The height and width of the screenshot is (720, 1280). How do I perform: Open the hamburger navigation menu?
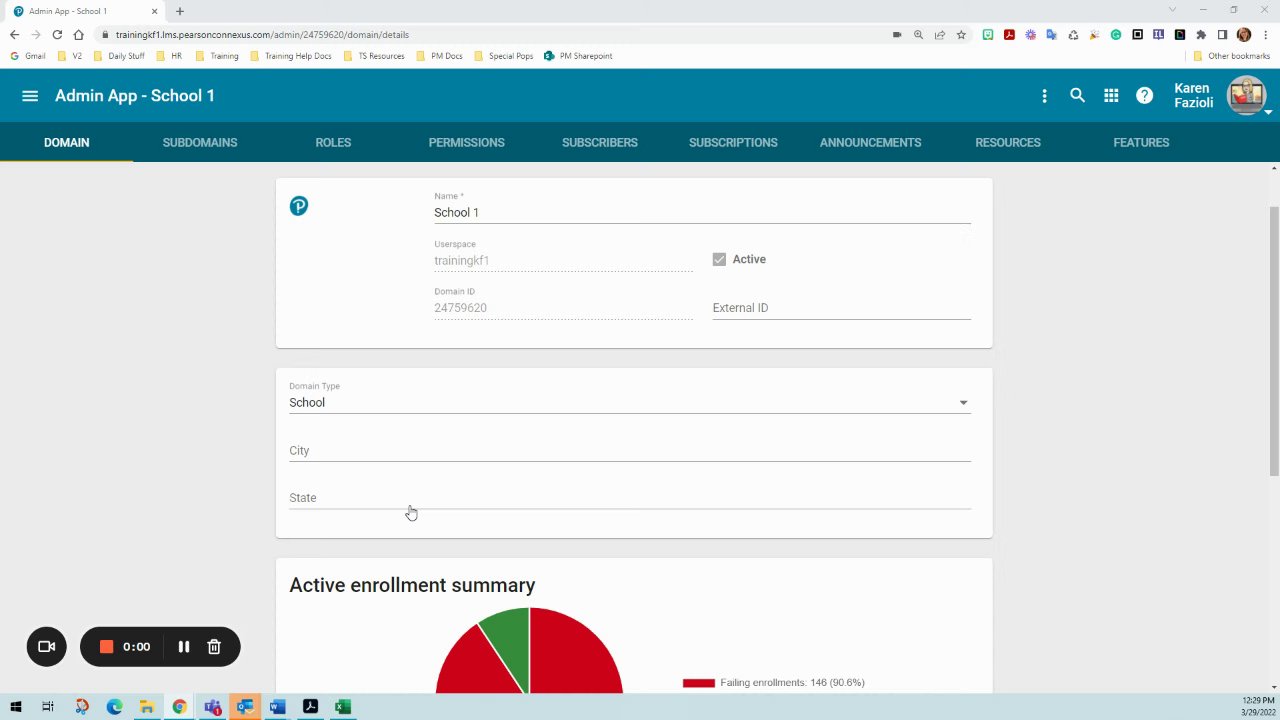tap(30, 96)
